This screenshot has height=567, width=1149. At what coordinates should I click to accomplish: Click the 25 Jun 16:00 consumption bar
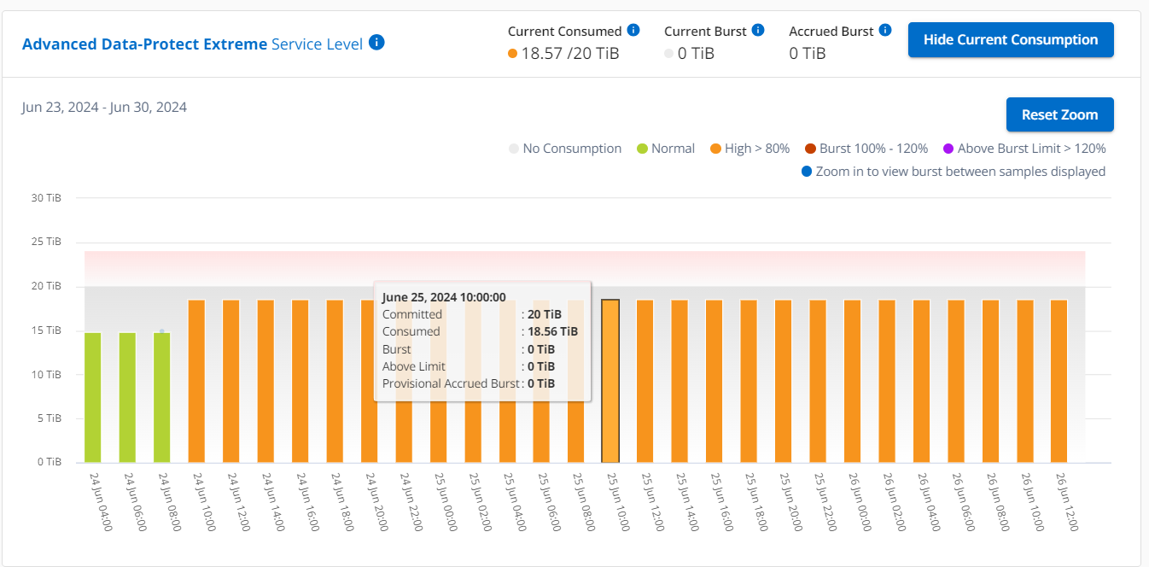[x=714, y=380]
